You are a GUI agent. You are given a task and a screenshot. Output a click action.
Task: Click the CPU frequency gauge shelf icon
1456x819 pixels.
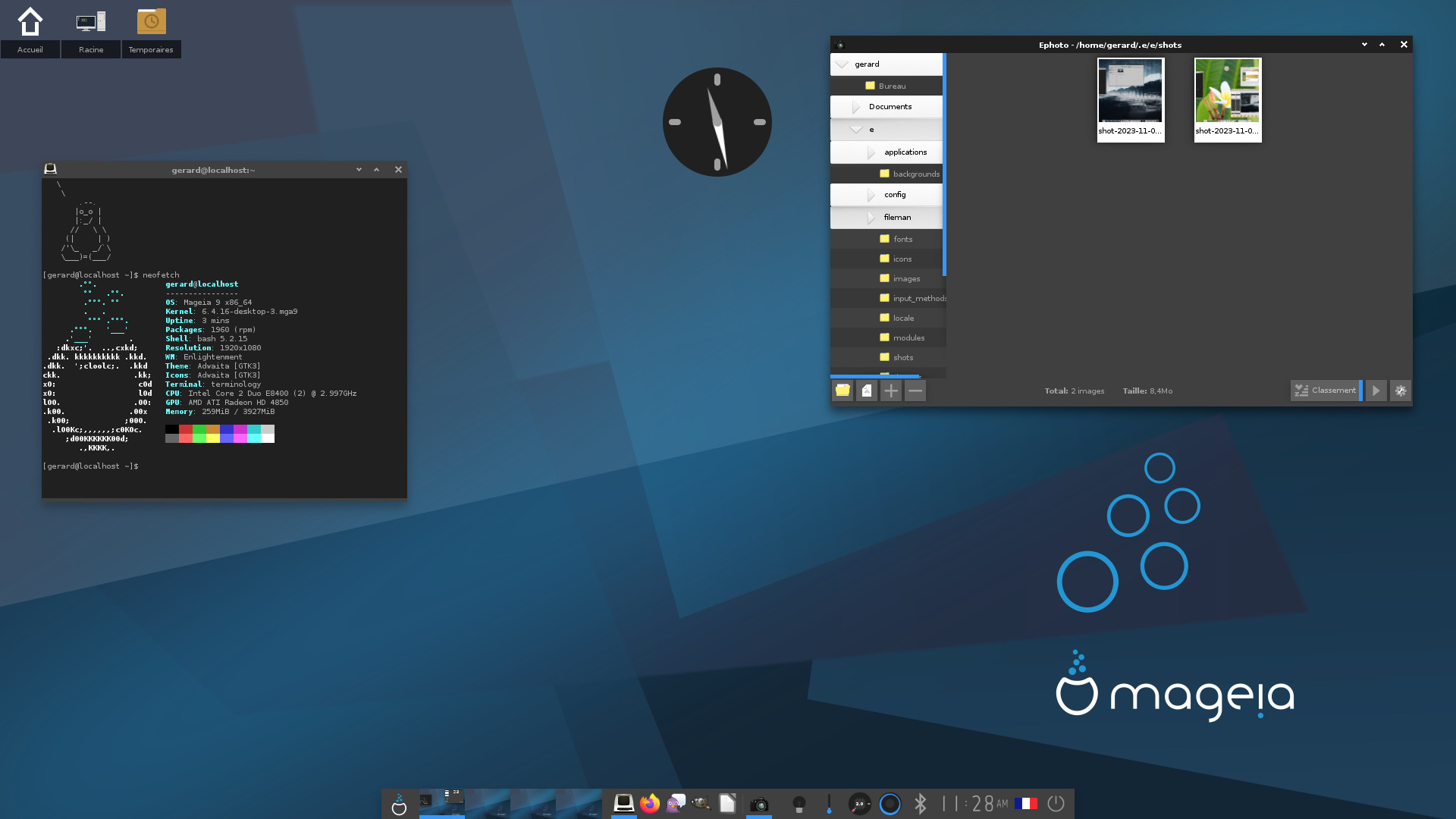(859, 804)
